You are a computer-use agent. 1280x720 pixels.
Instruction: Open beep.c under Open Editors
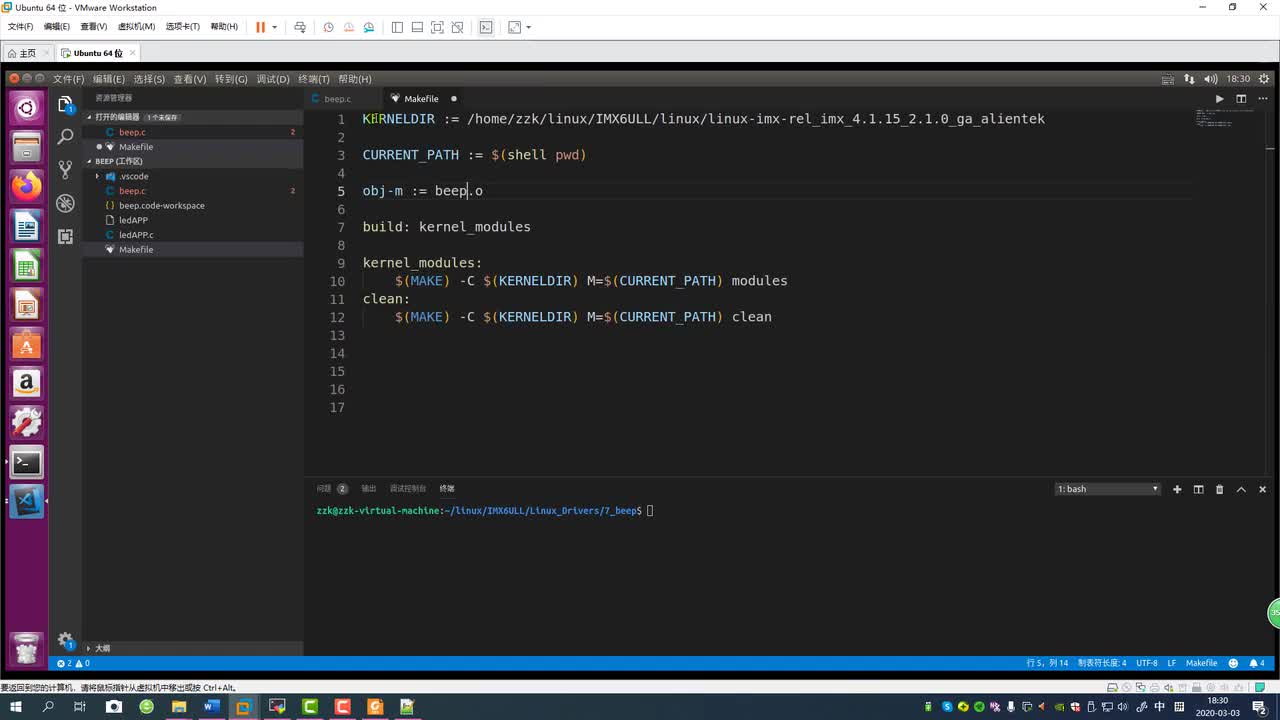pyautogui.click(x=132, y=132)
